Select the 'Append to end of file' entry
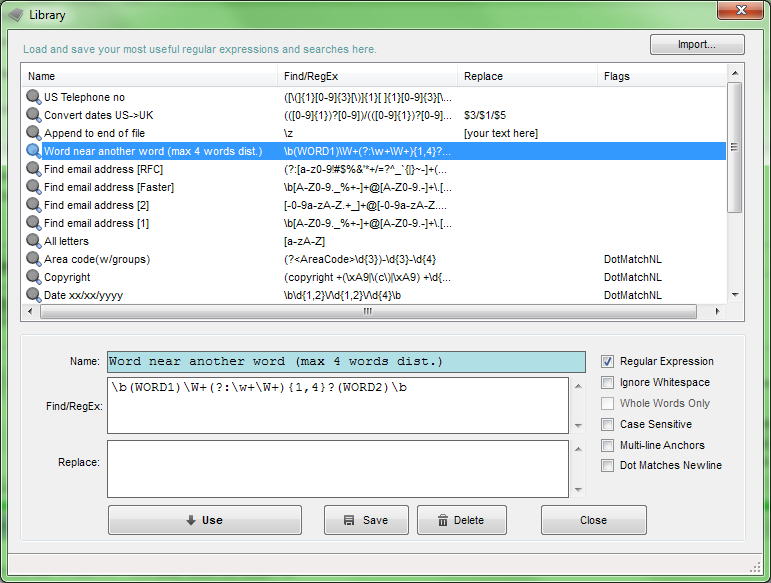 [x=374, y=133]
